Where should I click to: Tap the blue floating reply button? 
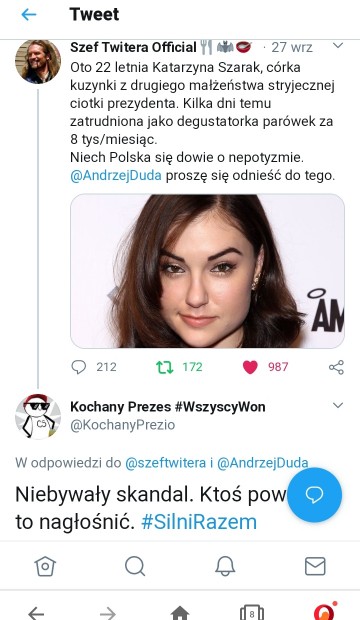click(315, 495)
